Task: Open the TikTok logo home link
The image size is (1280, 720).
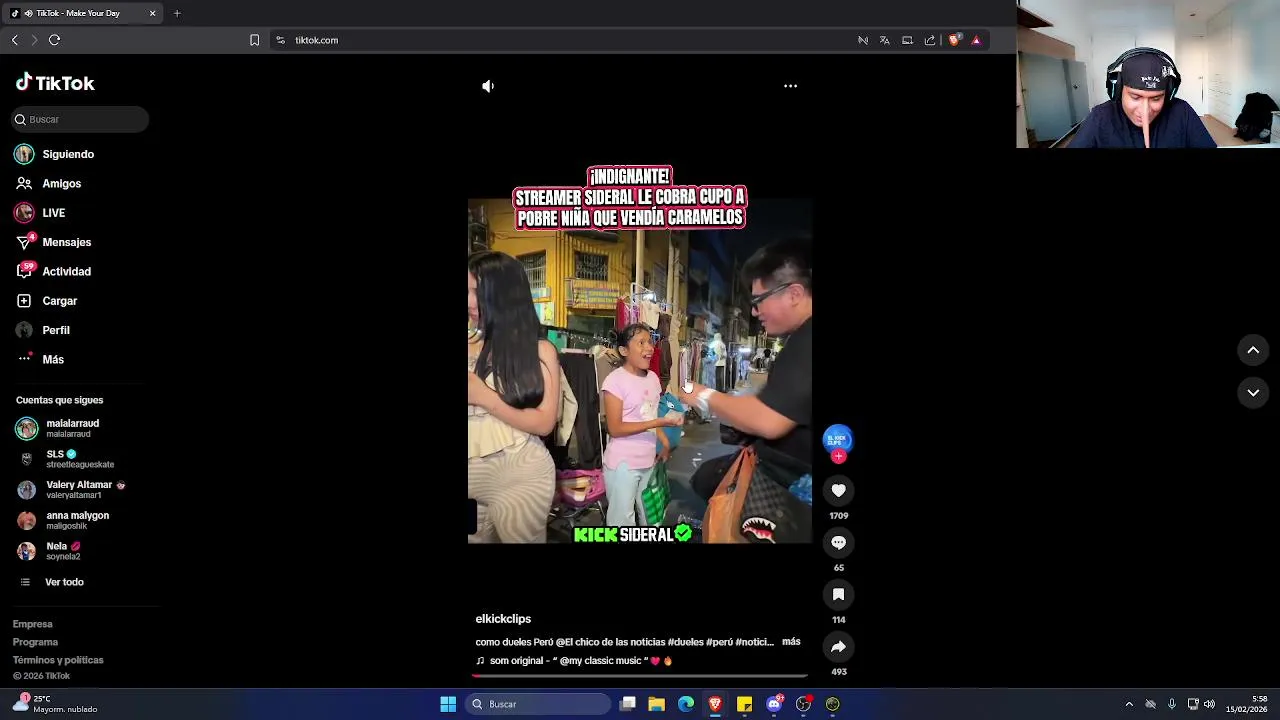Action: (x=55, y=83)
